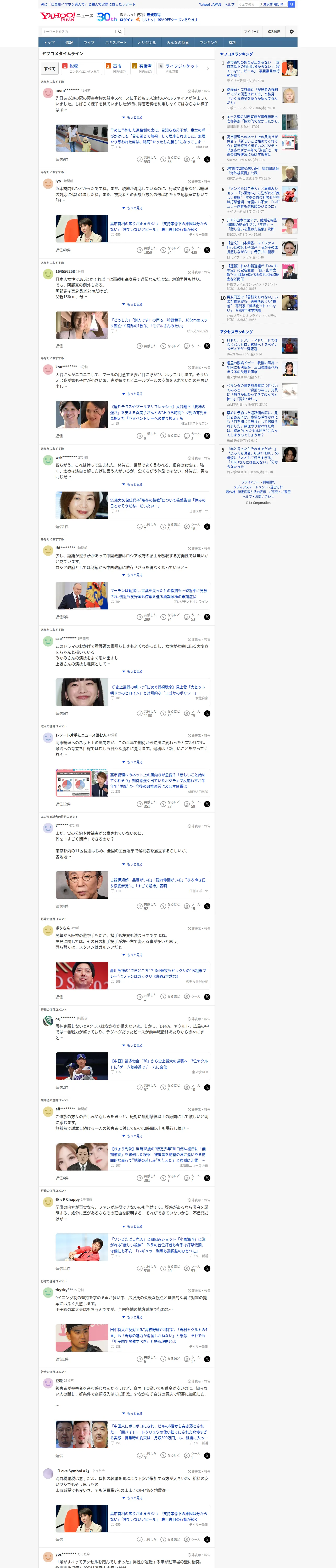Select the 有権者 topic filter tab
The image size is (336, 1568).
(142, 68)
